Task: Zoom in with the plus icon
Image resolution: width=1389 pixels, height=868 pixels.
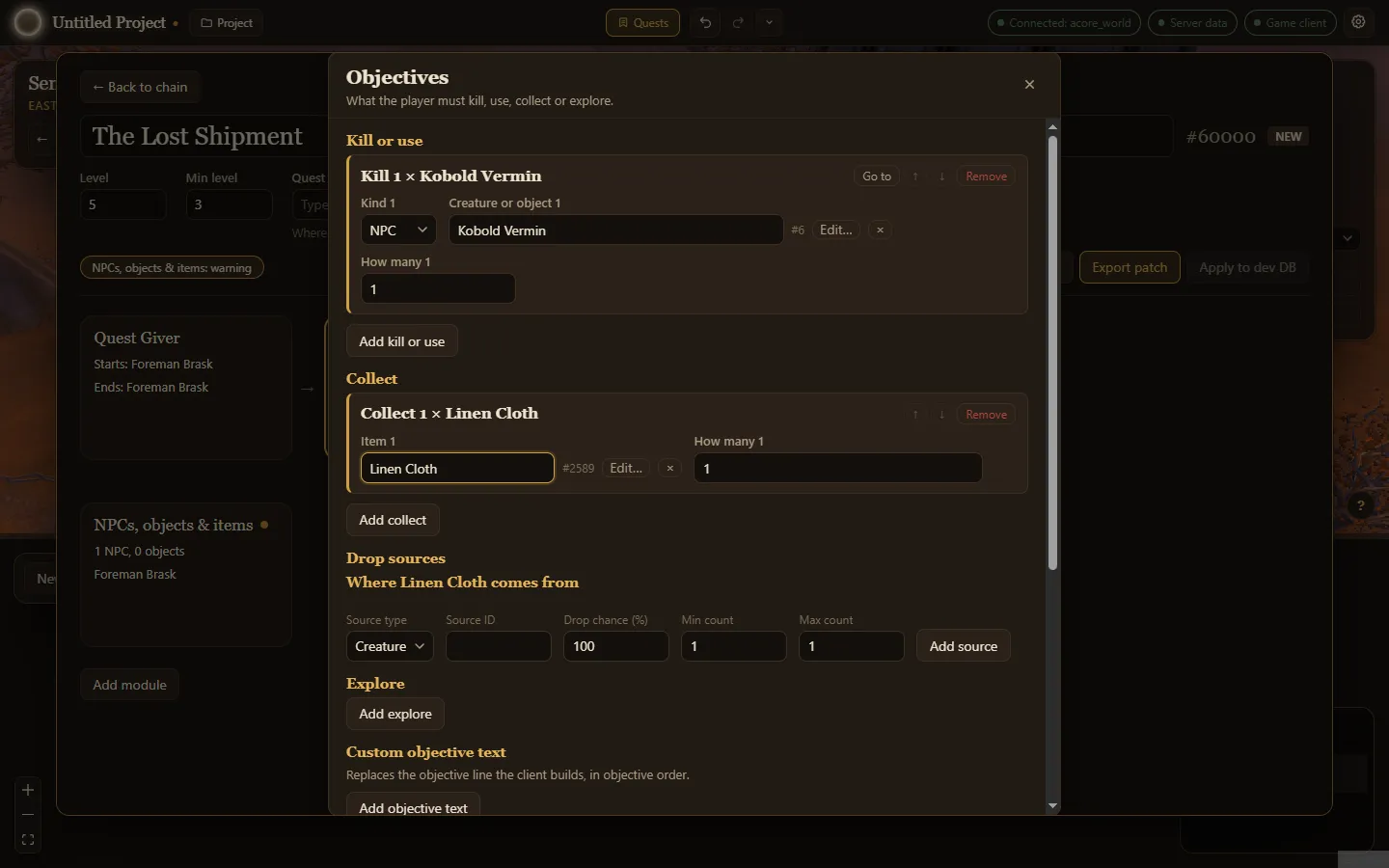Action: coord(28,790)
